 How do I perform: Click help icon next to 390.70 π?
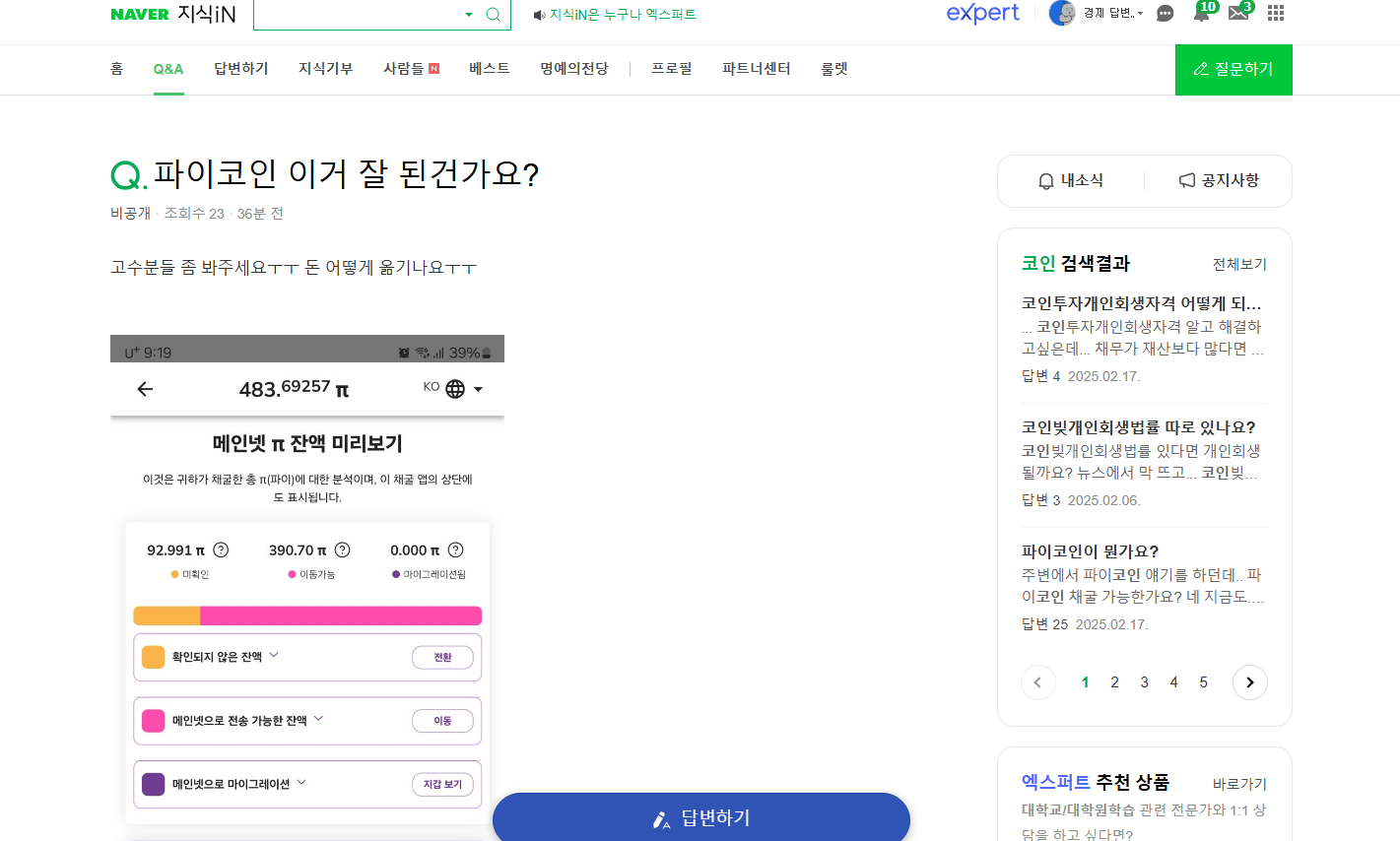coord(343,550)
